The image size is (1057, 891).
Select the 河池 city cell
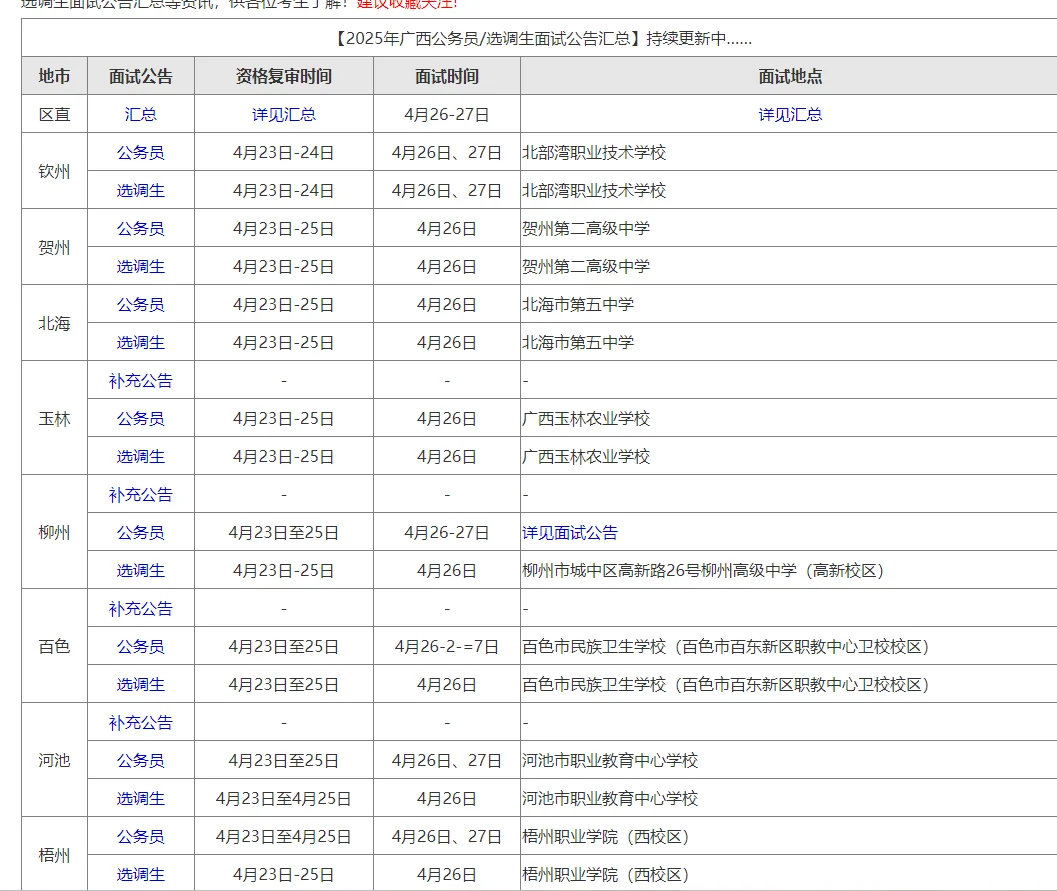(x=54, y=760)
